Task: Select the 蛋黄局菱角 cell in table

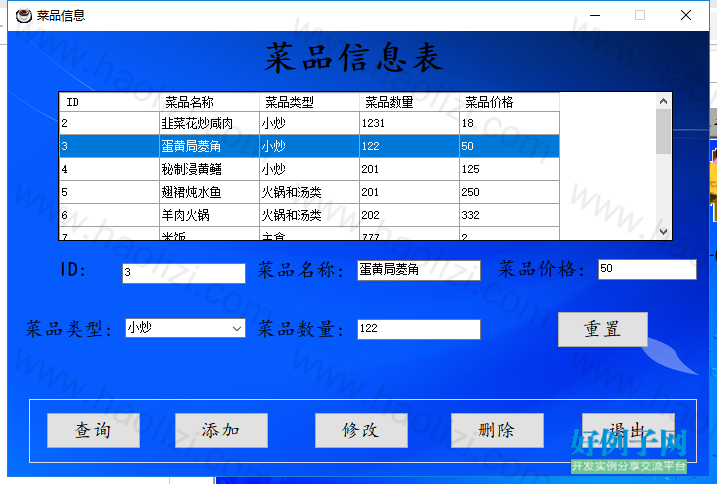Action: [x=209, y=146]
